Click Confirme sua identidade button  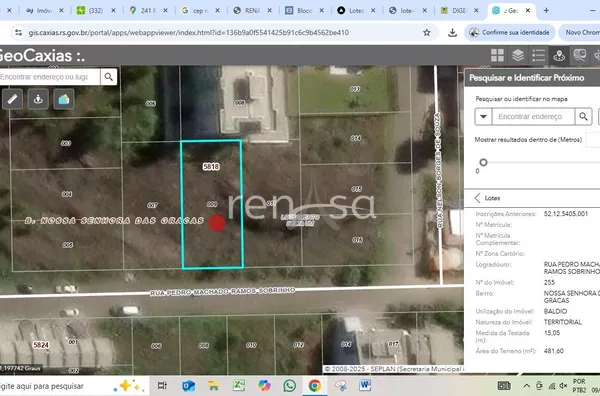(510, 33)
